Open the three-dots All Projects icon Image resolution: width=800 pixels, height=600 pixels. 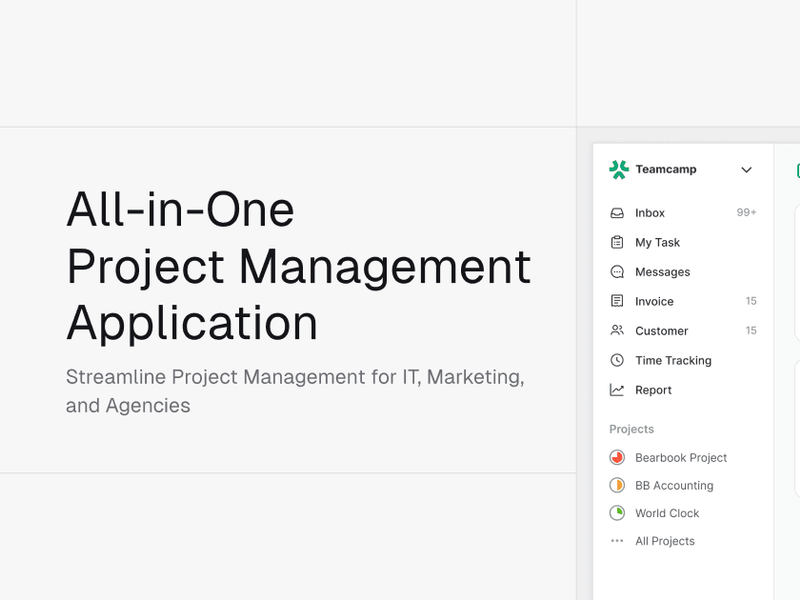click(x=617, y=541)
